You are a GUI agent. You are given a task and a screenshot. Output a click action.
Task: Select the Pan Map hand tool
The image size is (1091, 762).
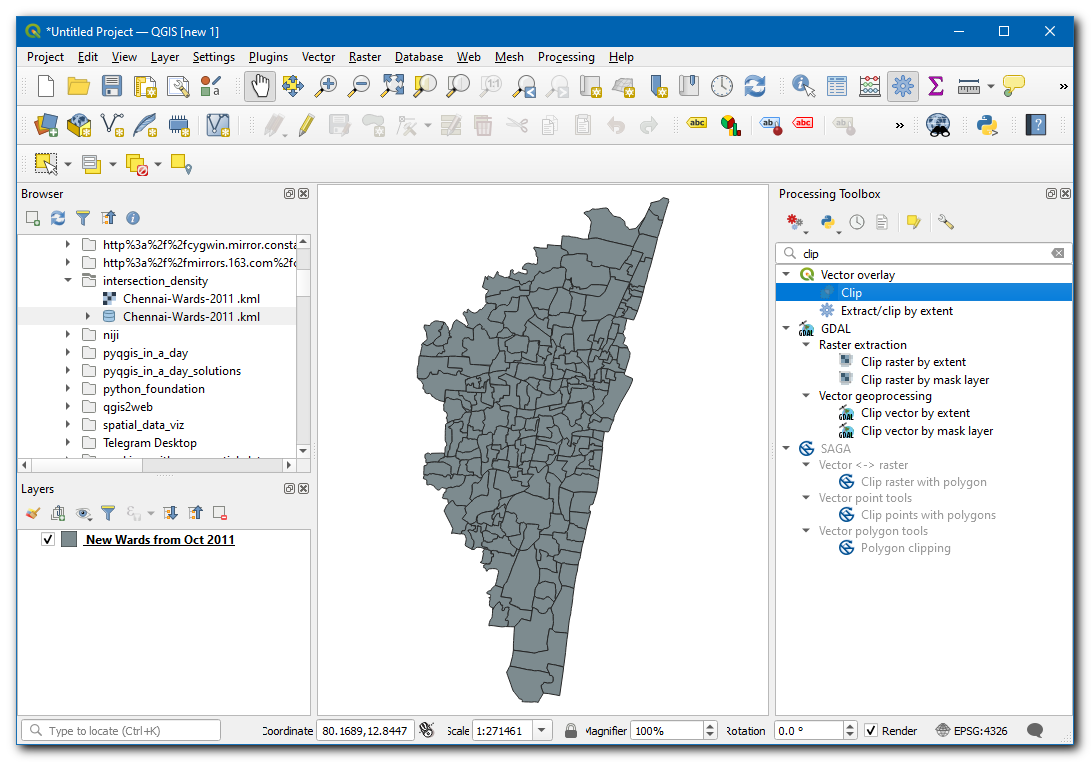click(260, 87)
